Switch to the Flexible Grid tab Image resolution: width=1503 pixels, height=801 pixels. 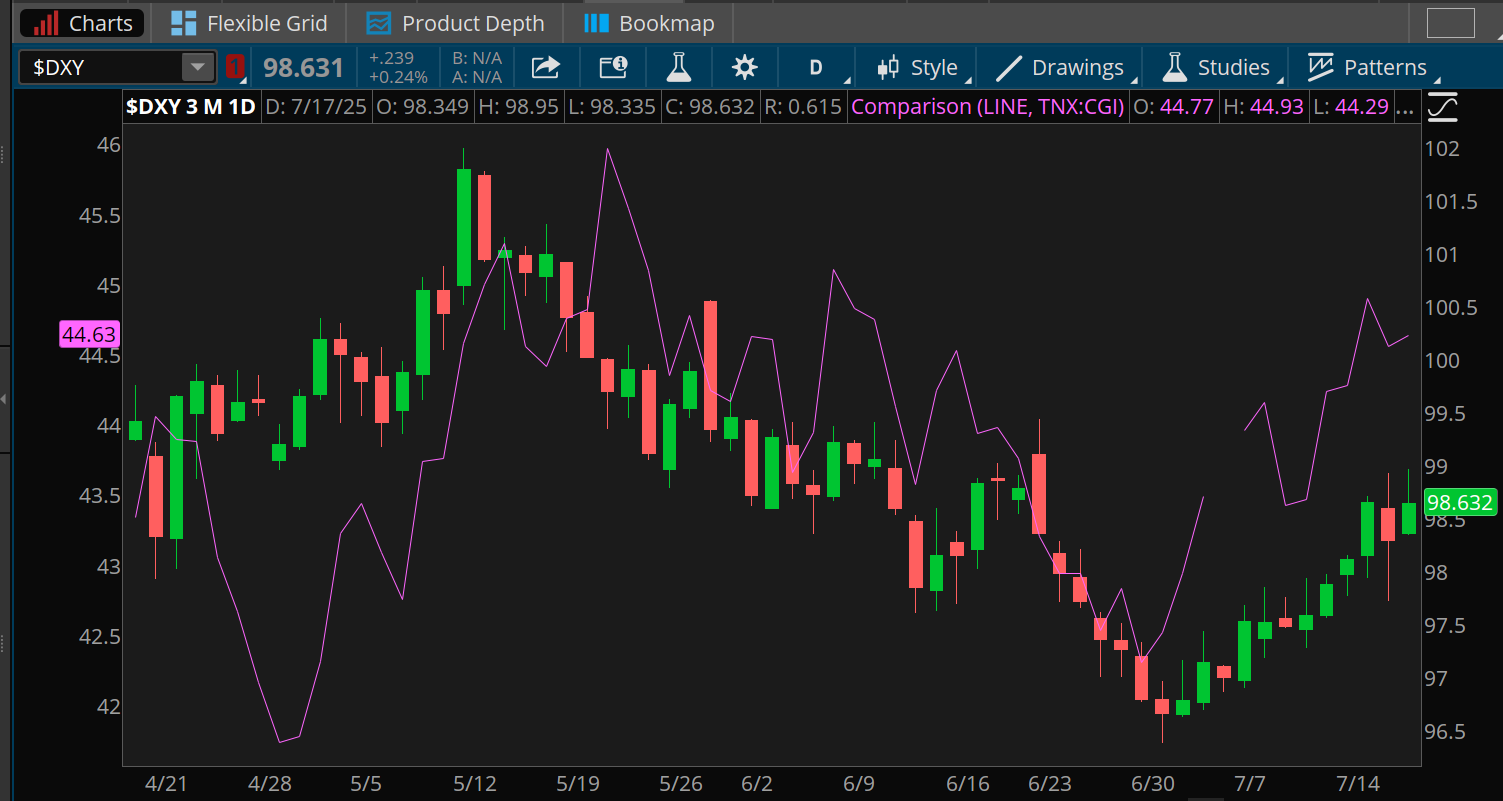[x=249, y=23]
